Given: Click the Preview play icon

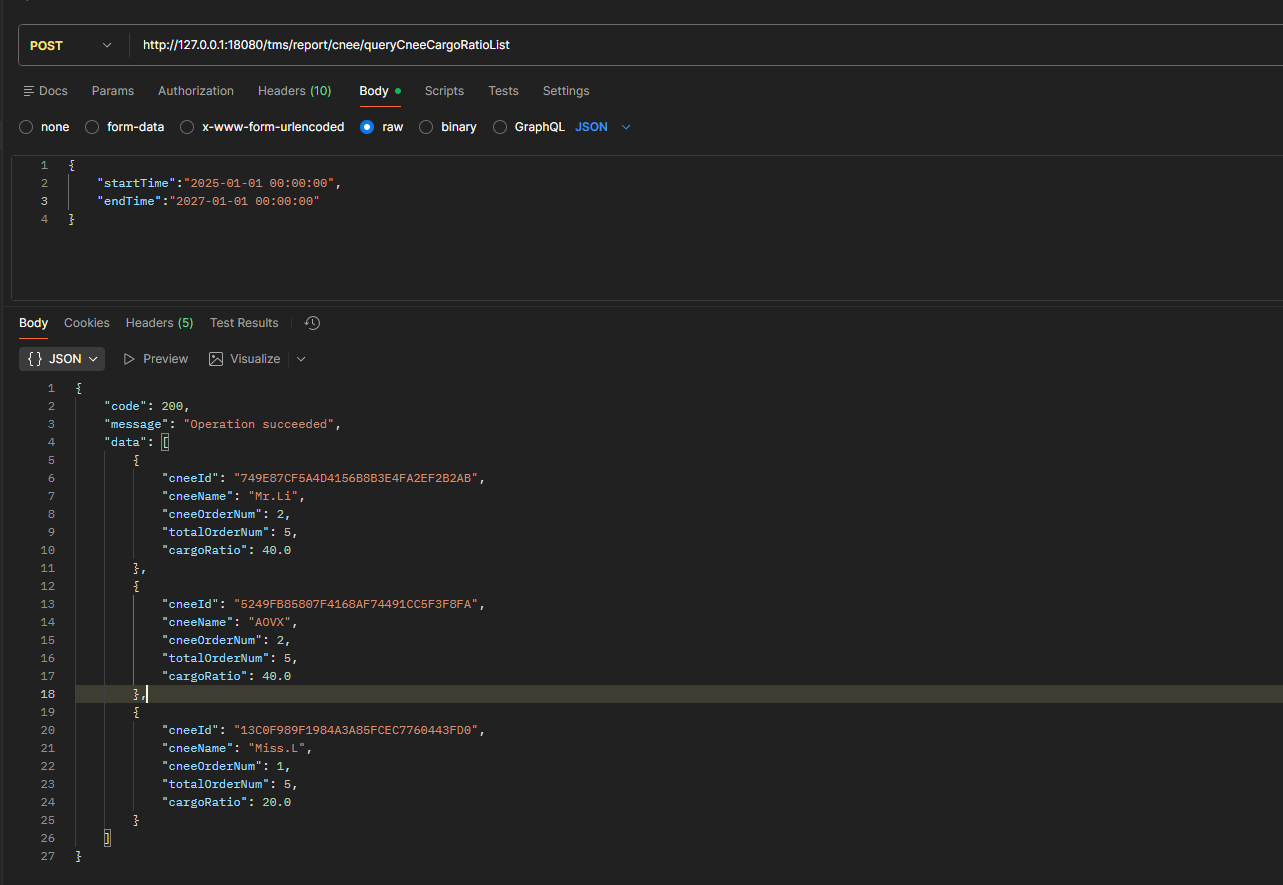Looking at the screenshot, I should [129, 359].
